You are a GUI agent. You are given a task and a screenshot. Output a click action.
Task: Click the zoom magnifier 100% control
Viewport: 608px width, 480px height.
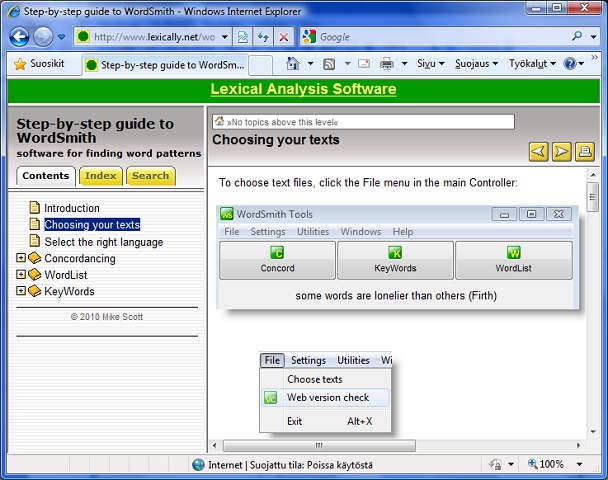pyautogui.click(x=546, y=464)
